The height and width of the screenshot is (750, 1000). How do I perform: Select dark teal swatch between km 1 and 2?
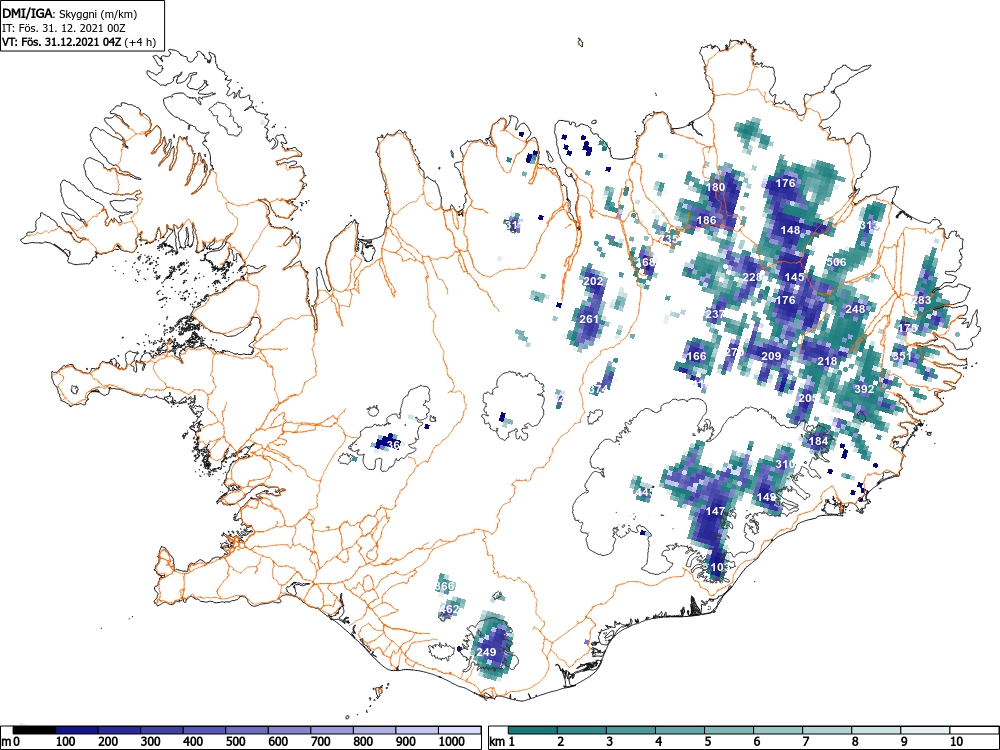click(x=534, y=730)
